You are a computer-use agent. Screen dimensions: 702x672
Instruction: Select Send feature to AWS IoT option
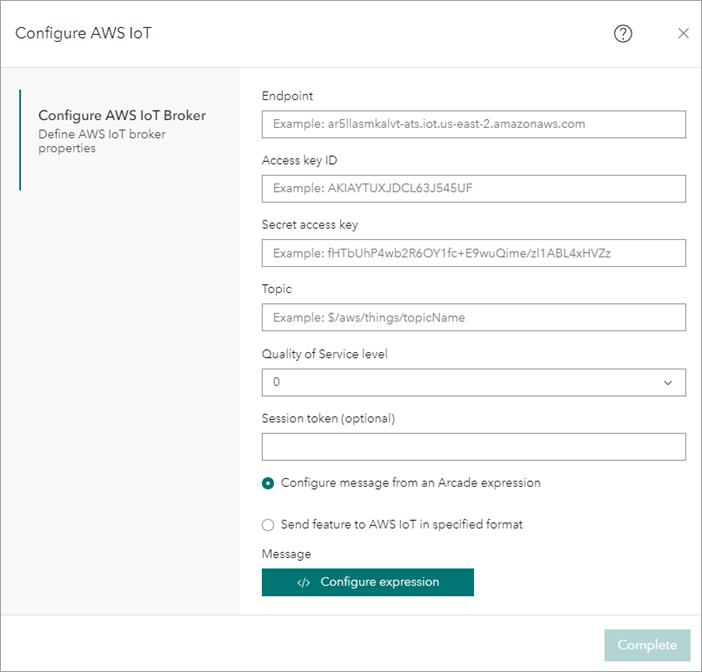coord(268,525)
